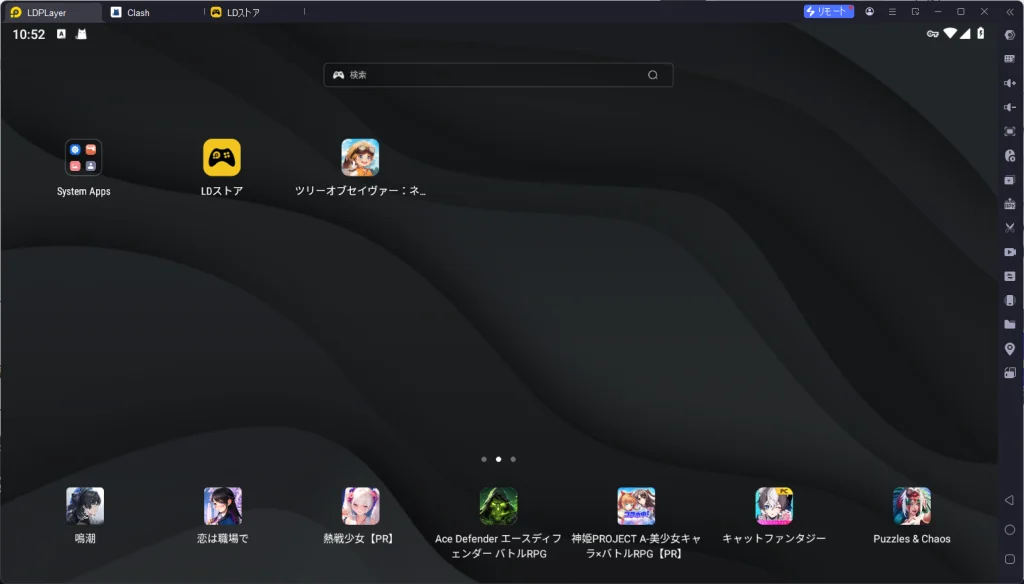The image size is (1024, 584).
Task: Toggle fullscreen using the sidebar icon
Action: click(1010, 131)
